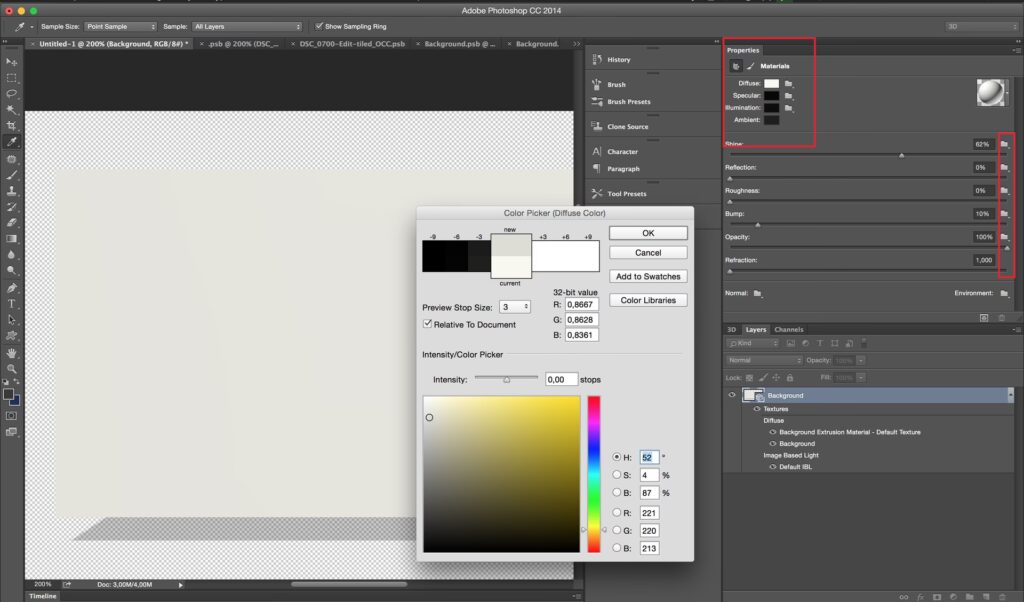This screenshot has width=1024, height=602.
Task: Pick the Hand tool
Action: [x=12, y=352]
